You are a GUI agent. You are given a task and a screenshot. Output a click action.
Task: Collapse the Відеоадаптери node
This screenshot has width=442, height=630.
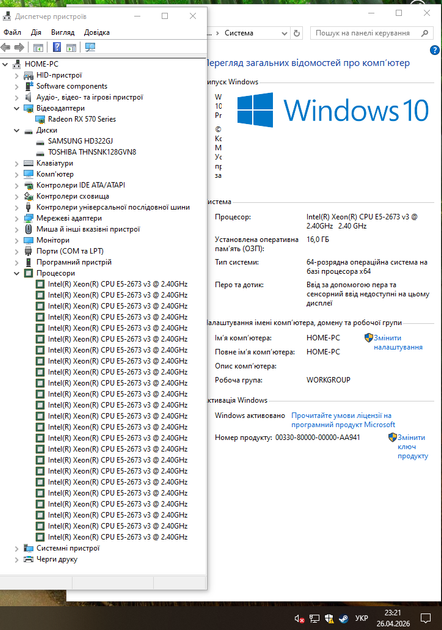pyautogui.click(x=16, y=108)
